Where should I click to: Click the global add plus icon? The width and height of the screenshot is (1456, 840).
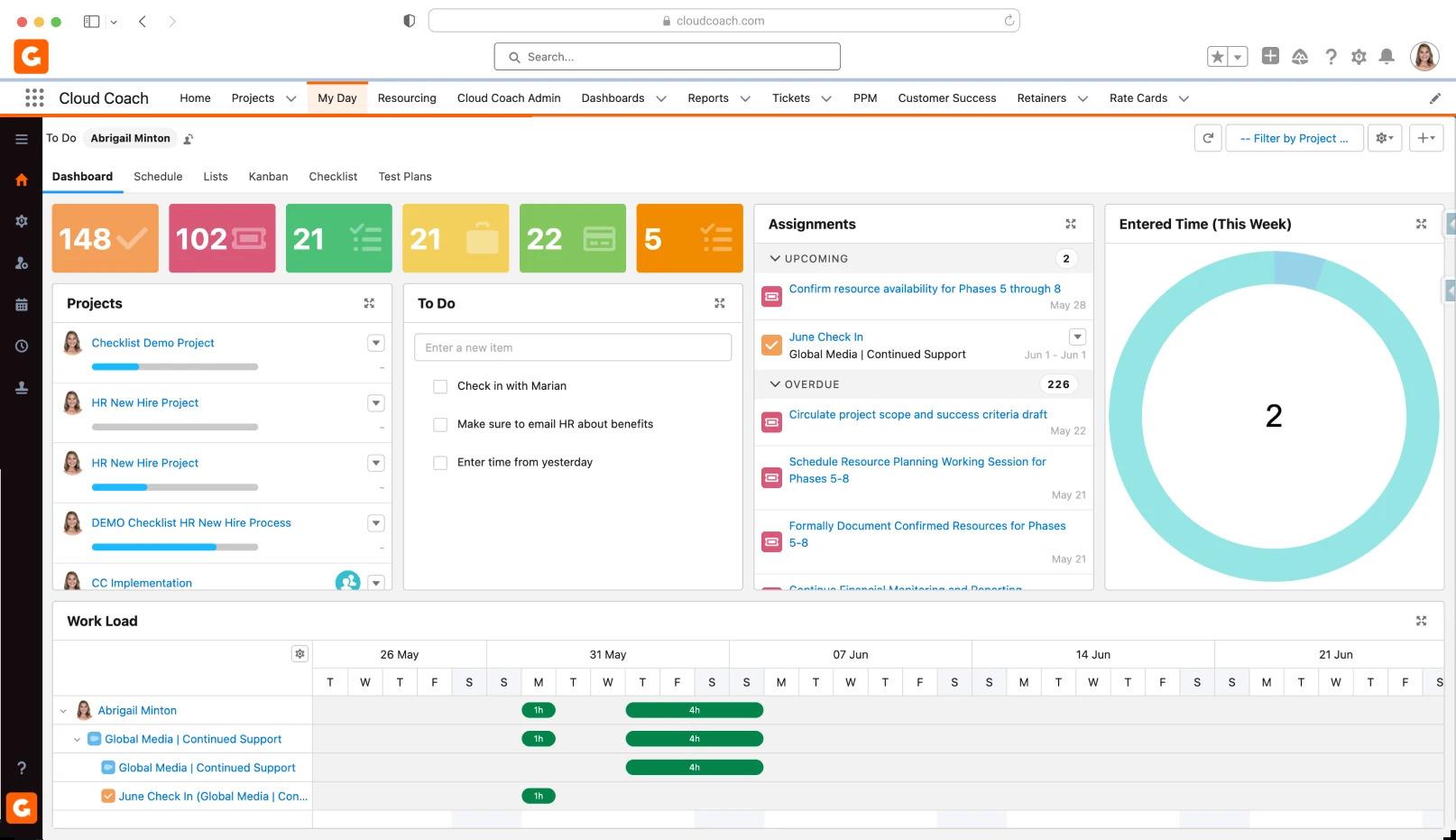click(1270, 56)
